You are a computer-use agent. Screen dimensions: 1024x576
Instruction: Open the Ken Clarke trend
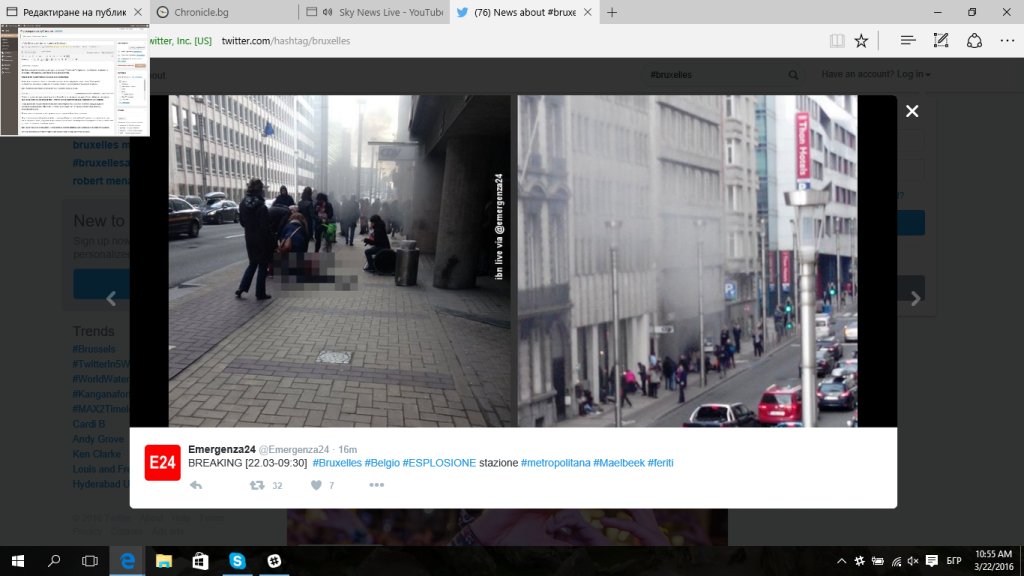click(97, 454)
